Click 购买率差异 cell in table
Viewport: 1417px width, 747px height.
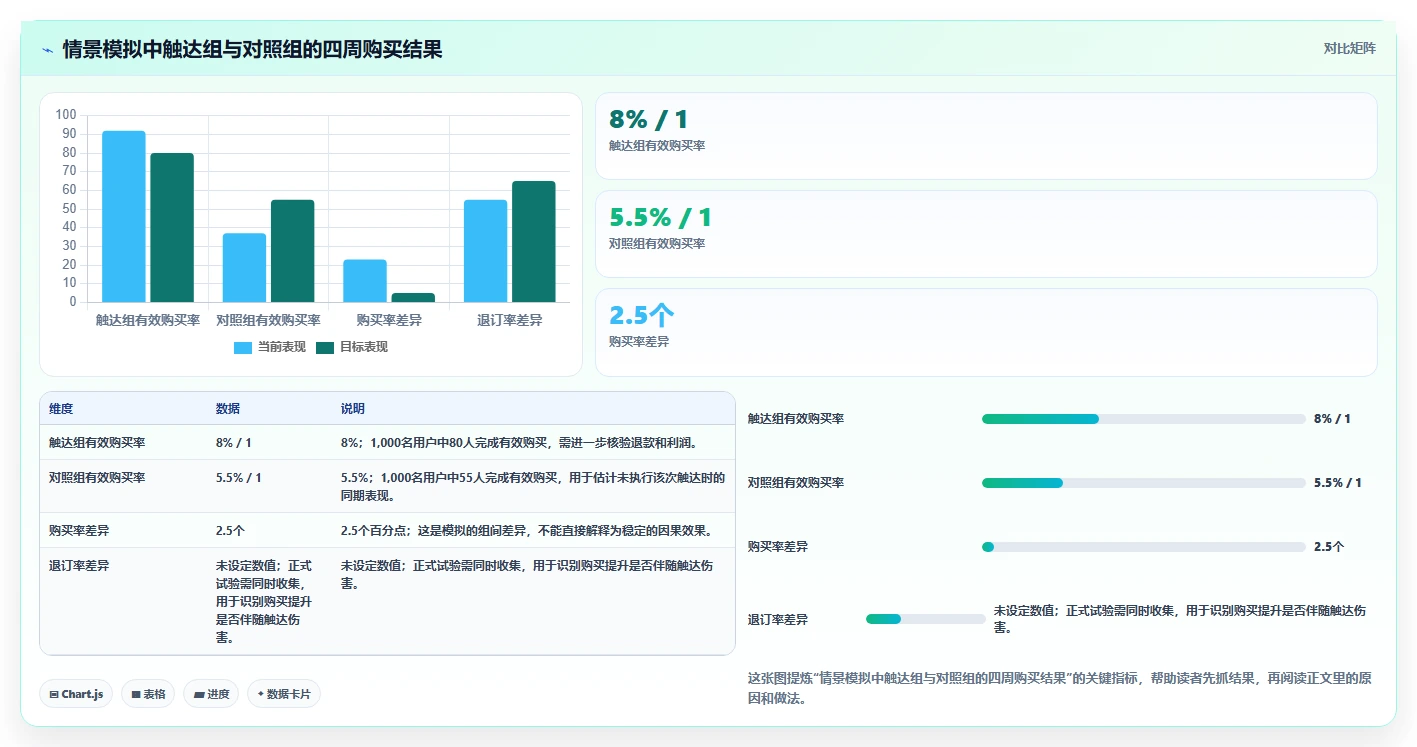(x=79, y=530)
